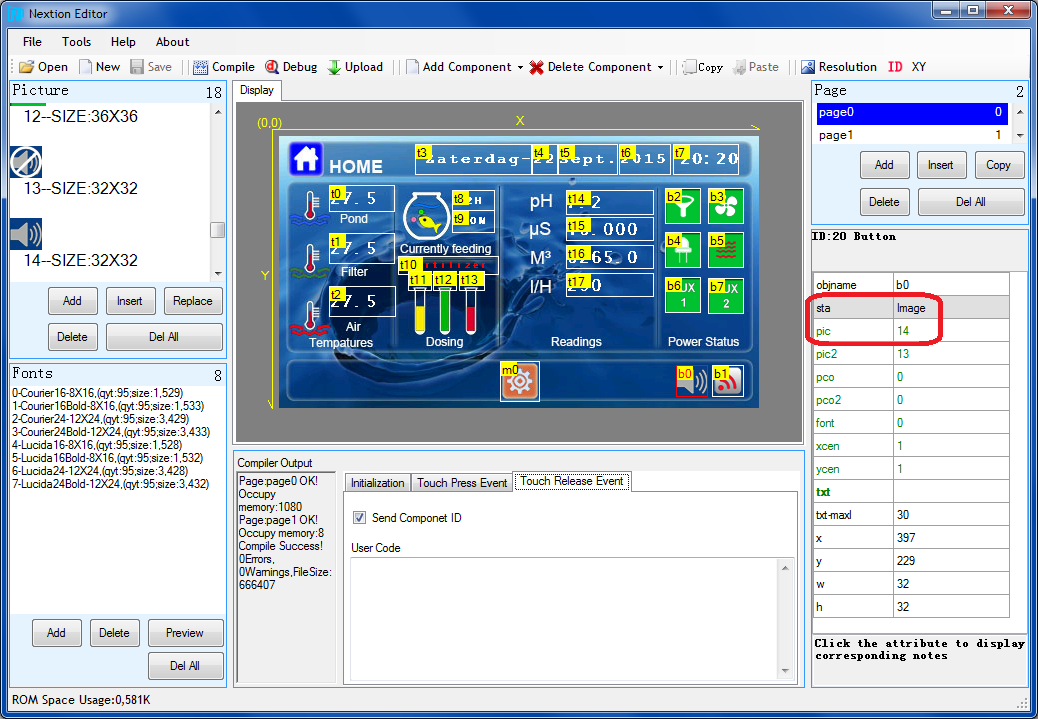Switch to Touch Press Event tab
The width and height of the screenshot is (1038, 719).
(x=462, y=483)
